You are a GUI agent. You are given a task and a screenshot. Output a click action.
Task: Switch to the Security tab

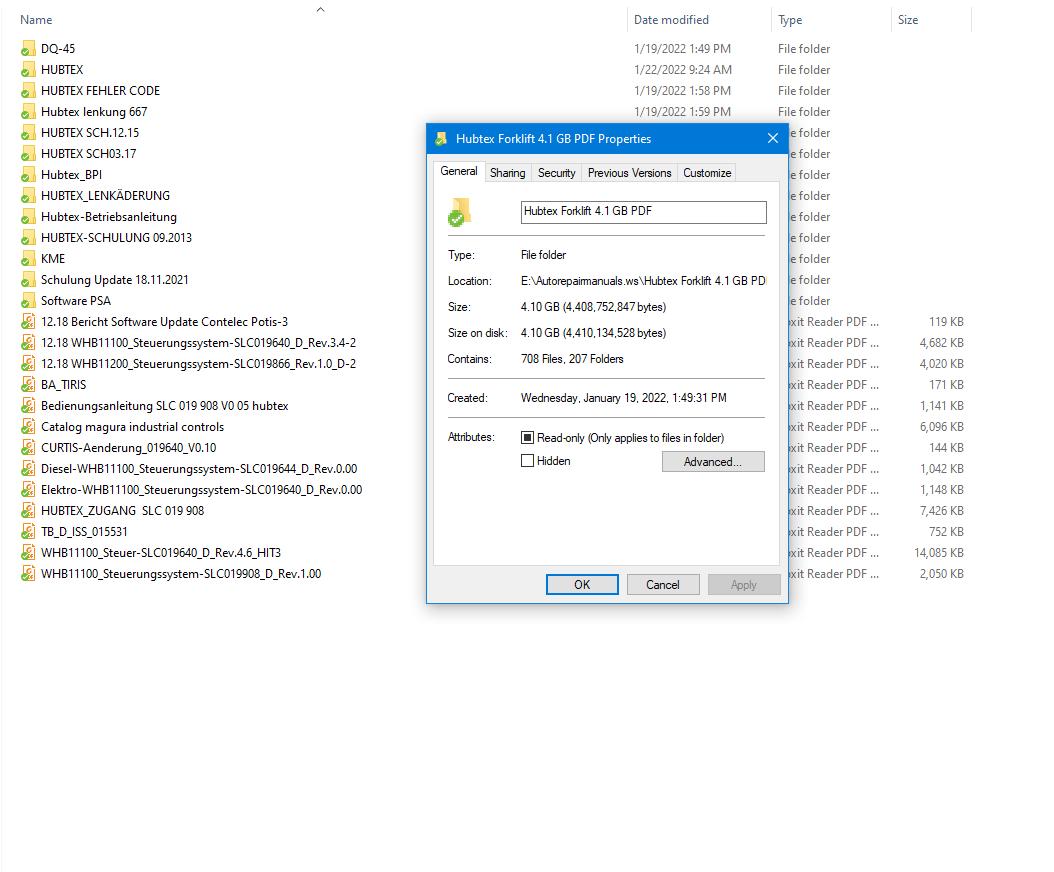(x=557, y=173)
